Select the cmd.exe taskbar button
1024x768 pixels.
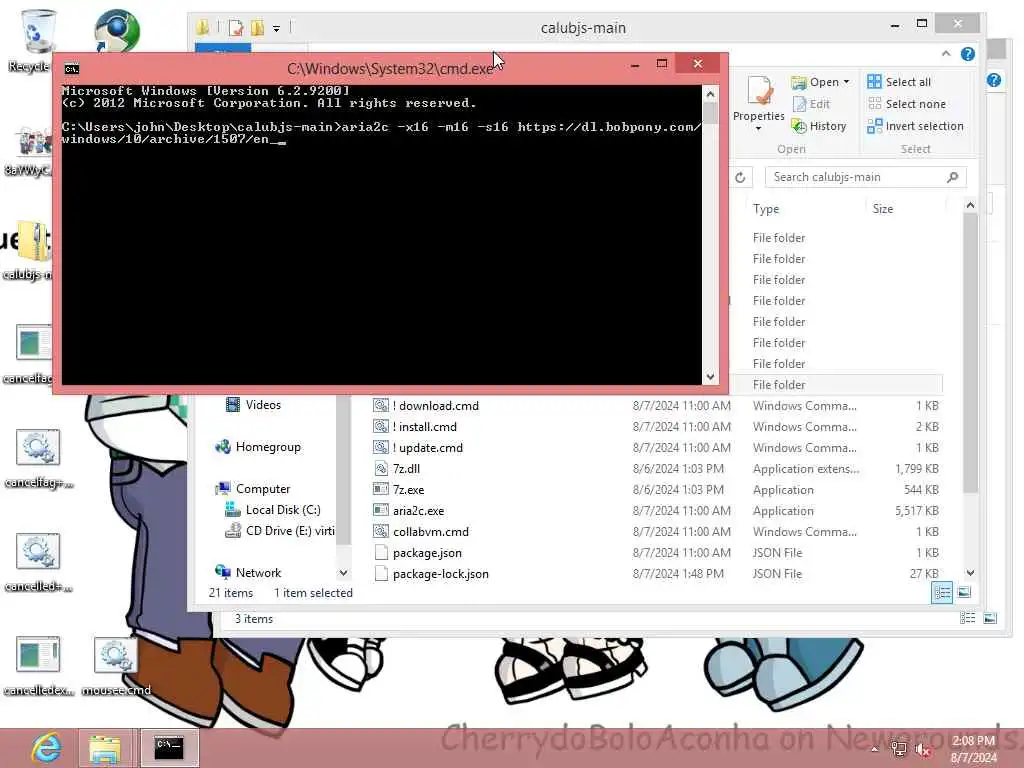tap(168, 748)
